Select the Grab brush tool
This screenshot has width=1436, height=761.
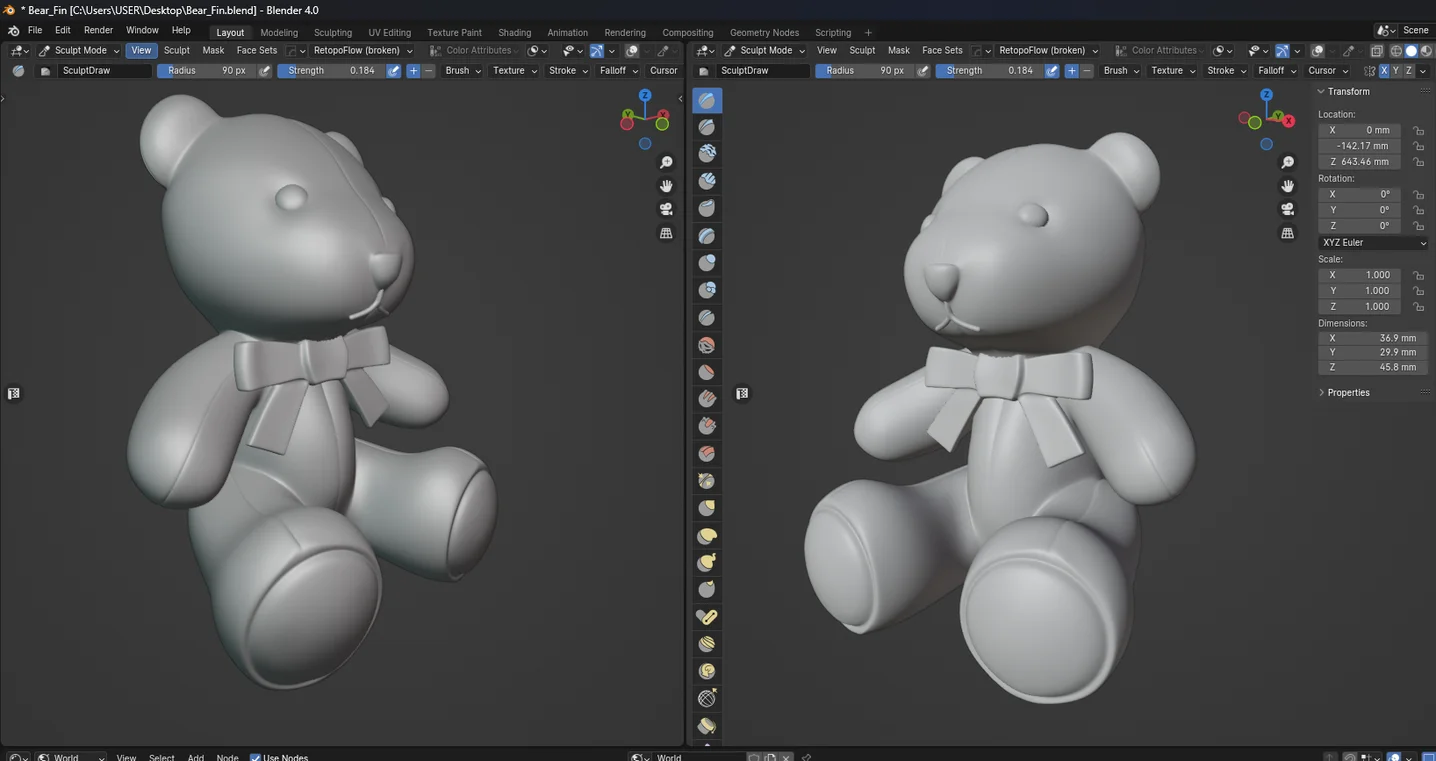(707, 508)
